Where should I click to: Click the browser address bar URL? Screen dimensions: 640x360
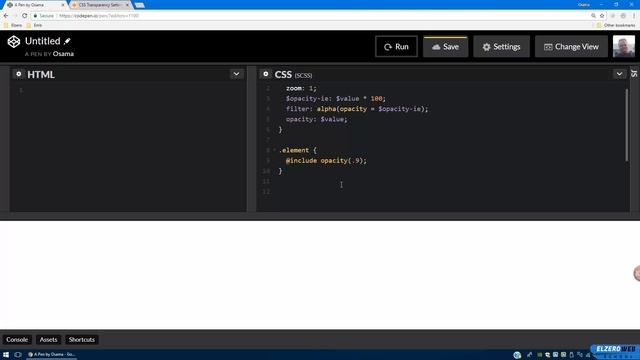(99, 16)
